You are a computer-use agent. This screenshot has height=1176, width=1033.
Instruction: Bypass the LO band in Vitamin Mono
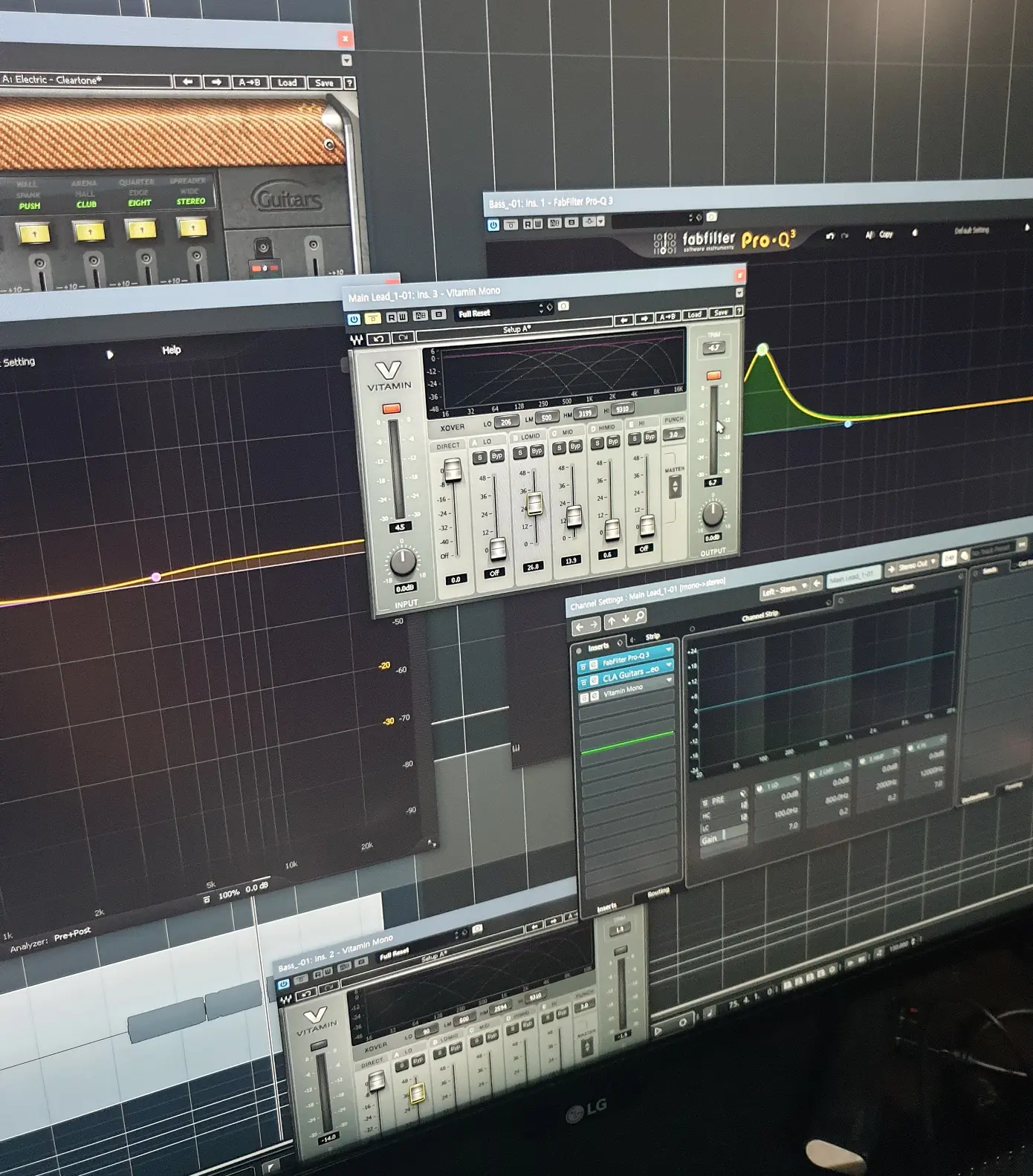coord(496,455)
